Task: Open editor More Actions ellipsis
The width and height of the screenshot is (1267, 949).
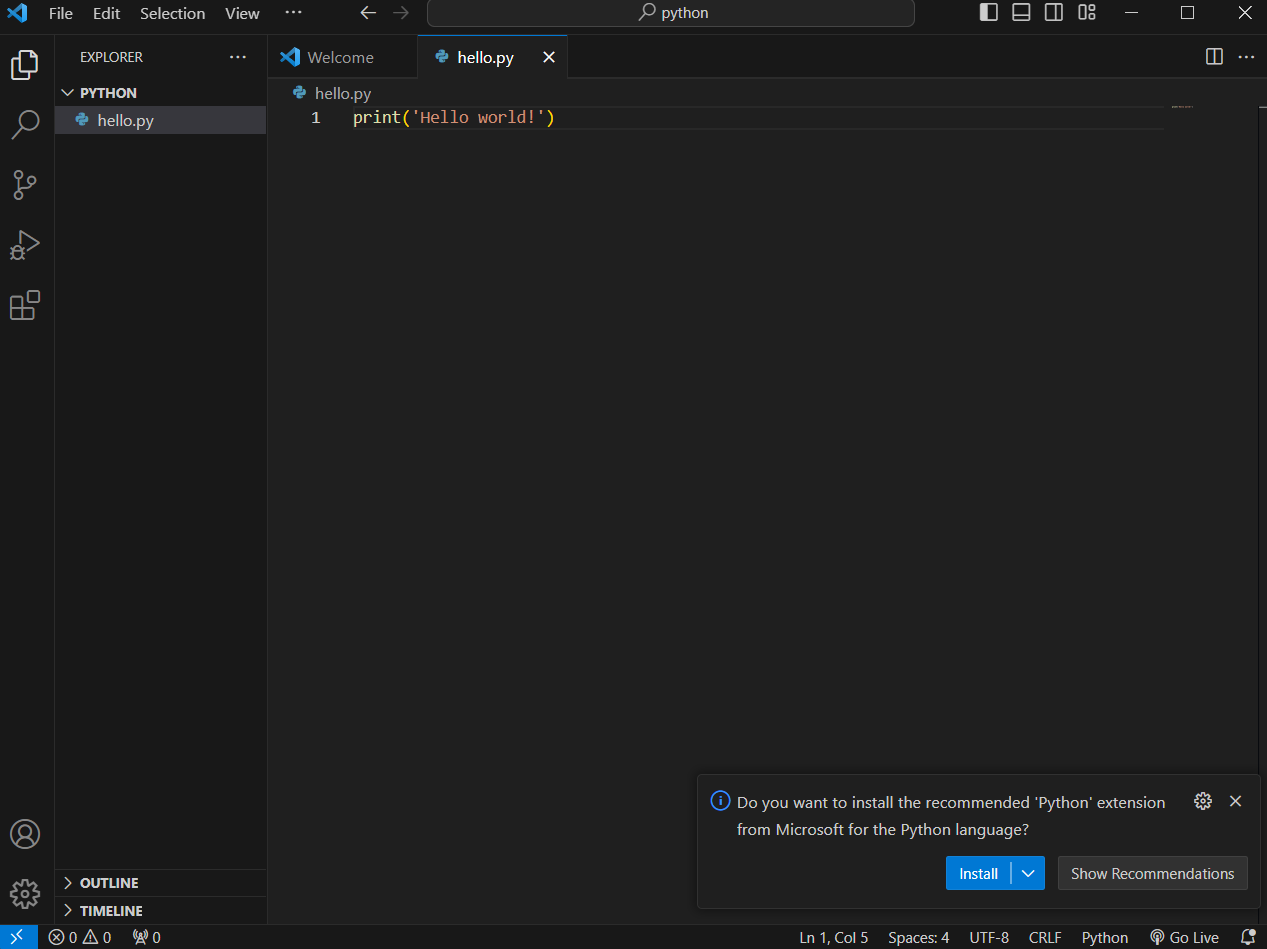Action: pyautogui.click(x=1246, y=57)
